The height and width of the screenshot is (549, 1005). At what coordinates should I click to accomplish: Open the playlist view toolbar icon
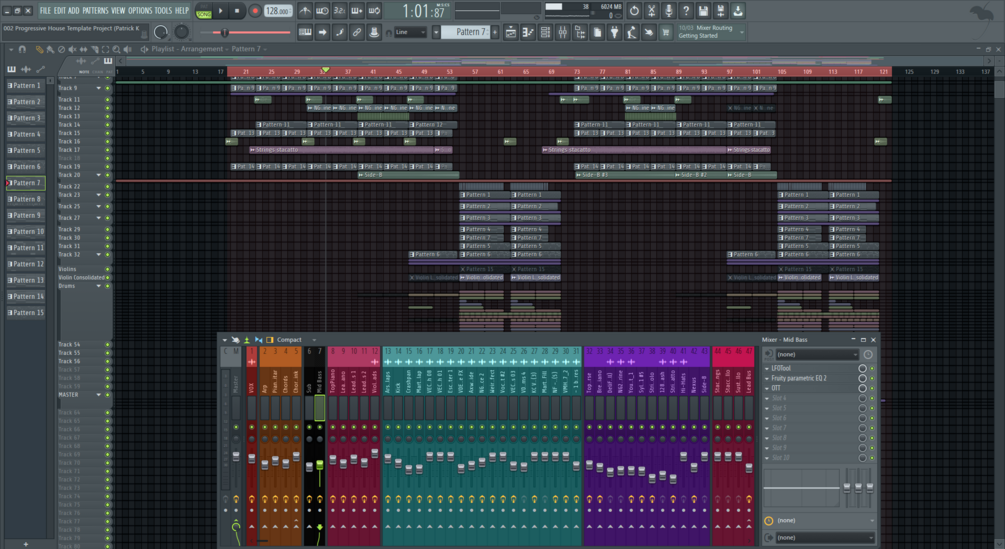pyautogui.click(x=511, y=32)
